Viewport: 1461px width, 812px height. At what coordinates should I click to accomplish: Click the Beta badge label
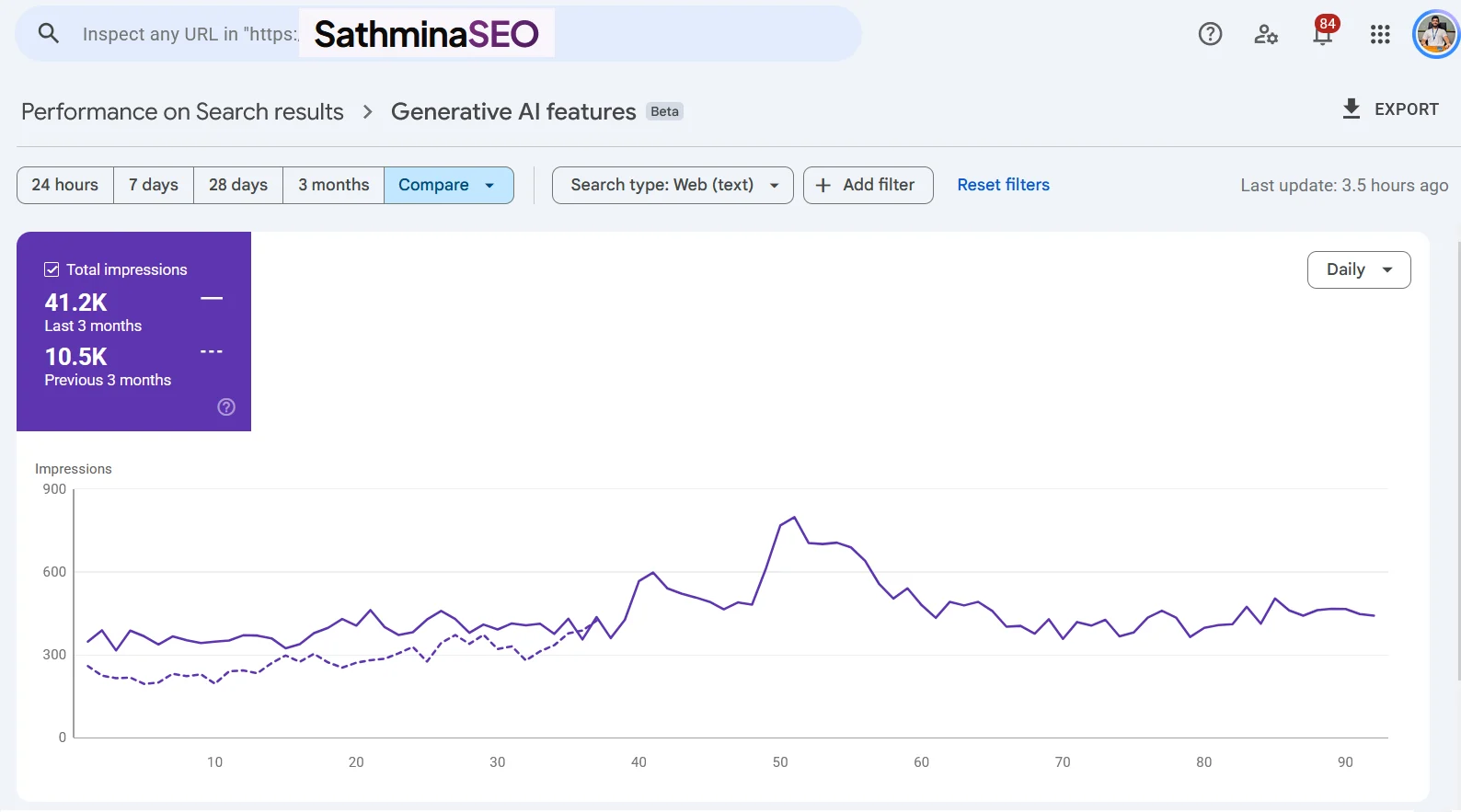664,111
